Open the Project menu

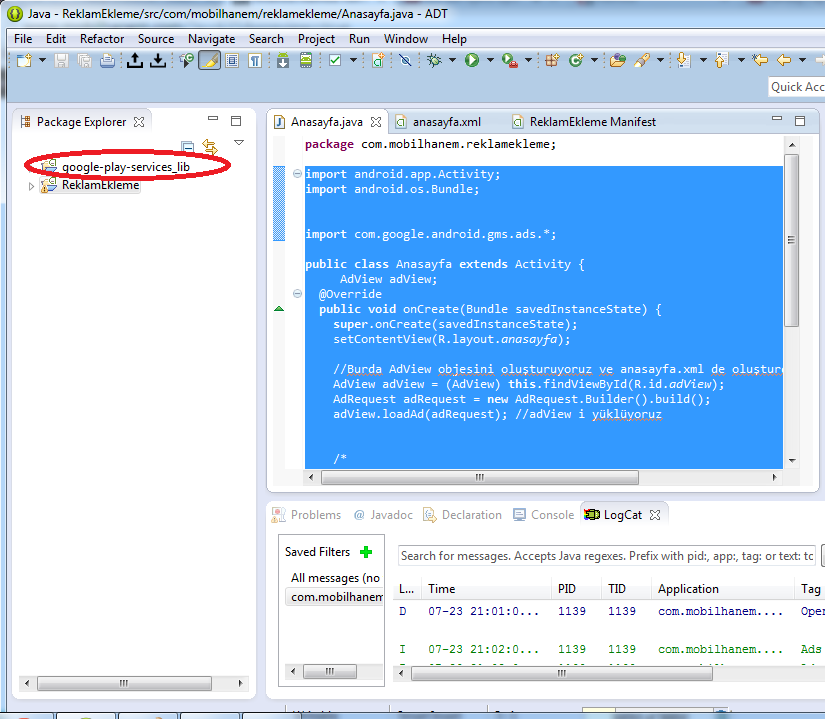(x=316, y=39)
